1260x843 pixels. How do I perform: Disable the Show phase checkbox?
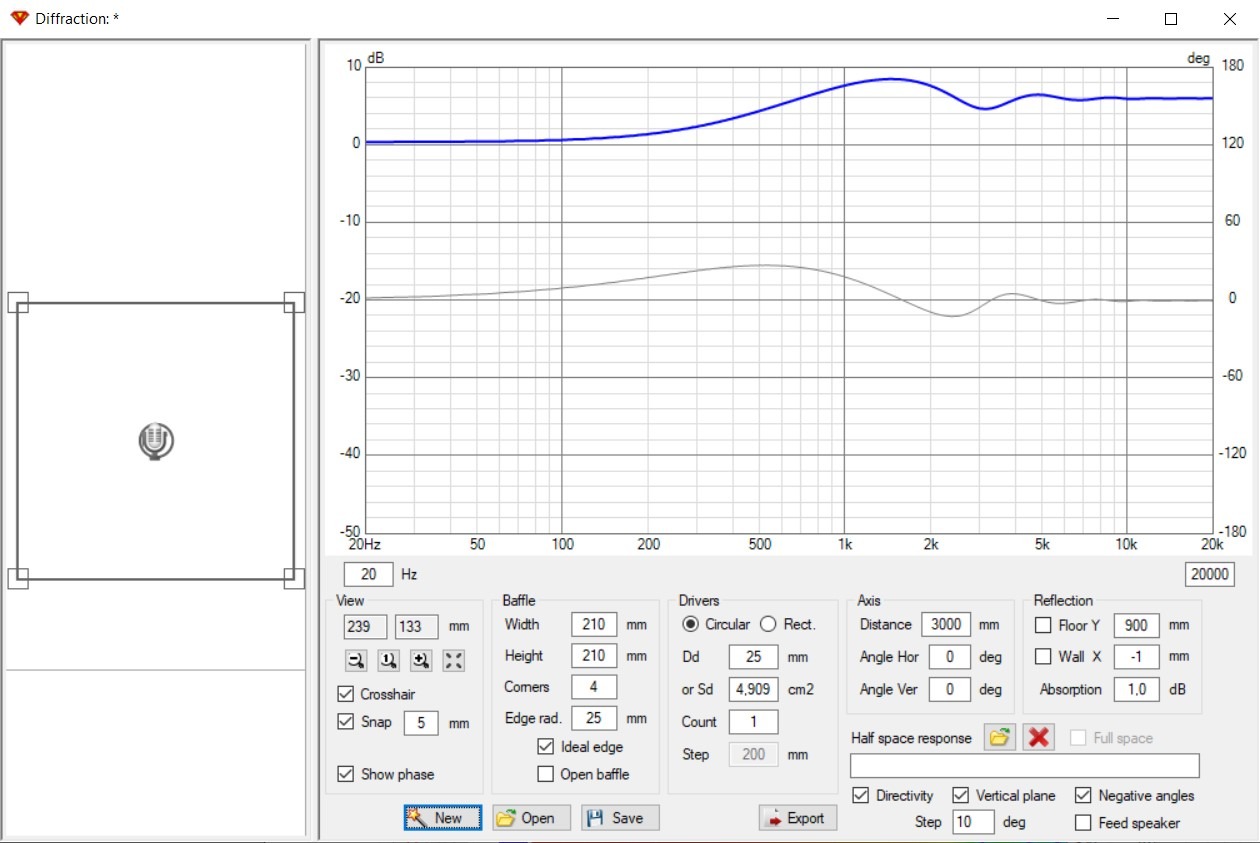tap(346, 774)
